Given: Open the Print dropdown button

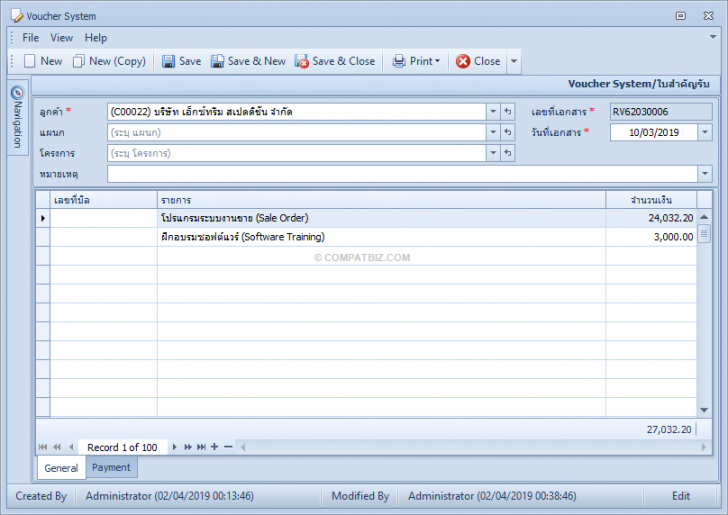Looking at the screenshot, I should (x=416, y=61).
